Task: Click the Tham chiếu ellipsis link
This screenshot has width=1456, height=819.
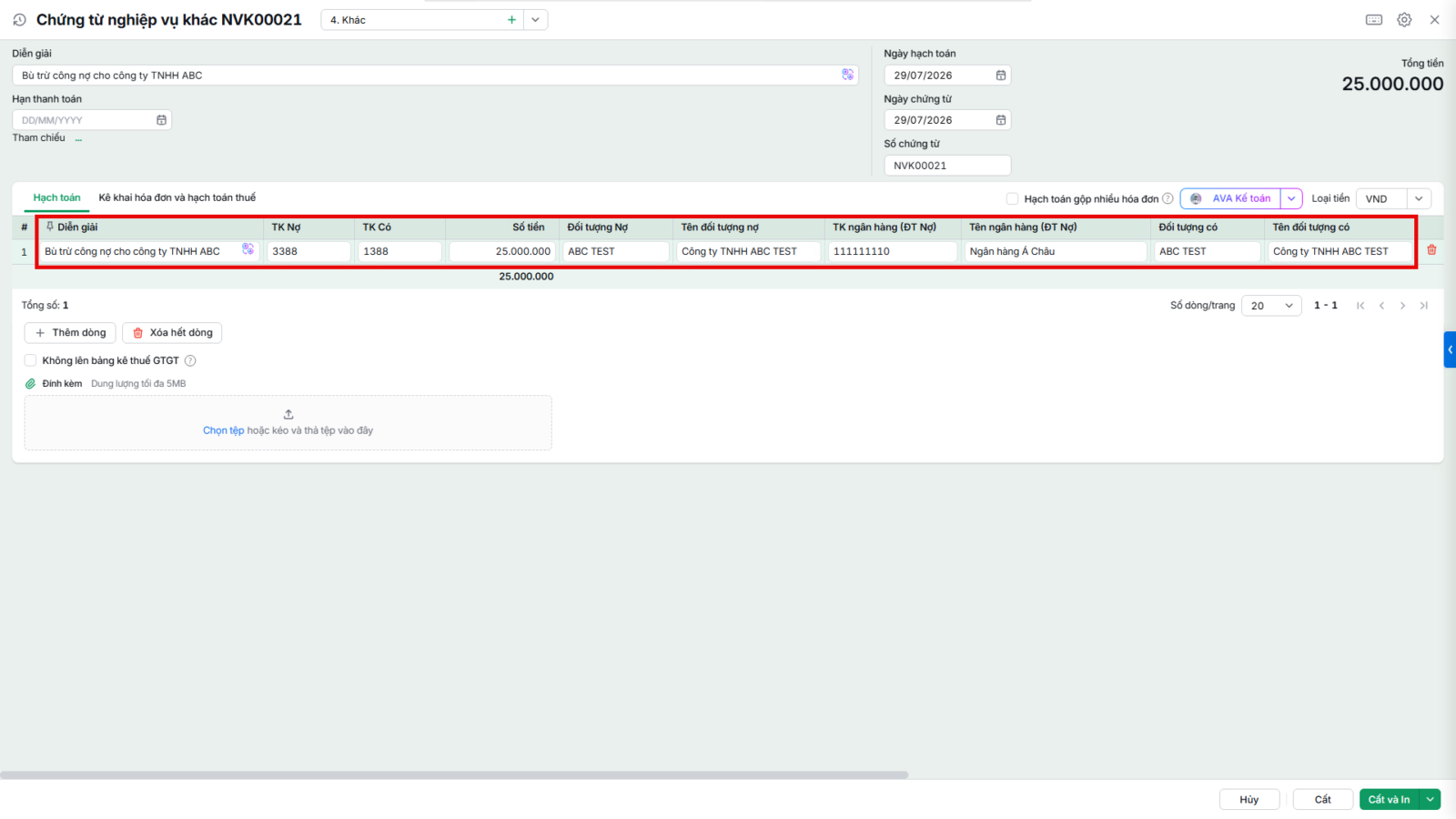Action: click(x=78, y=138)
